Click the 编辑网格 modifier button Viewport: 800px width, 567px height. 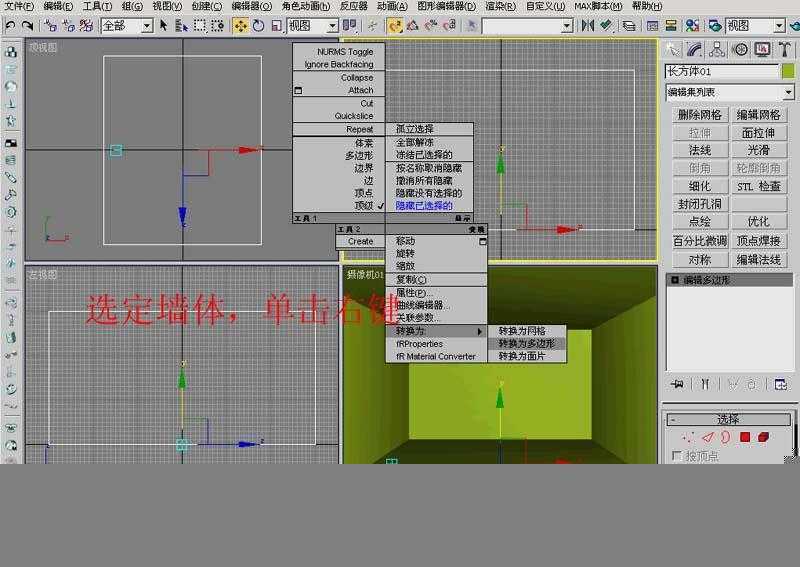coord(758,115)
